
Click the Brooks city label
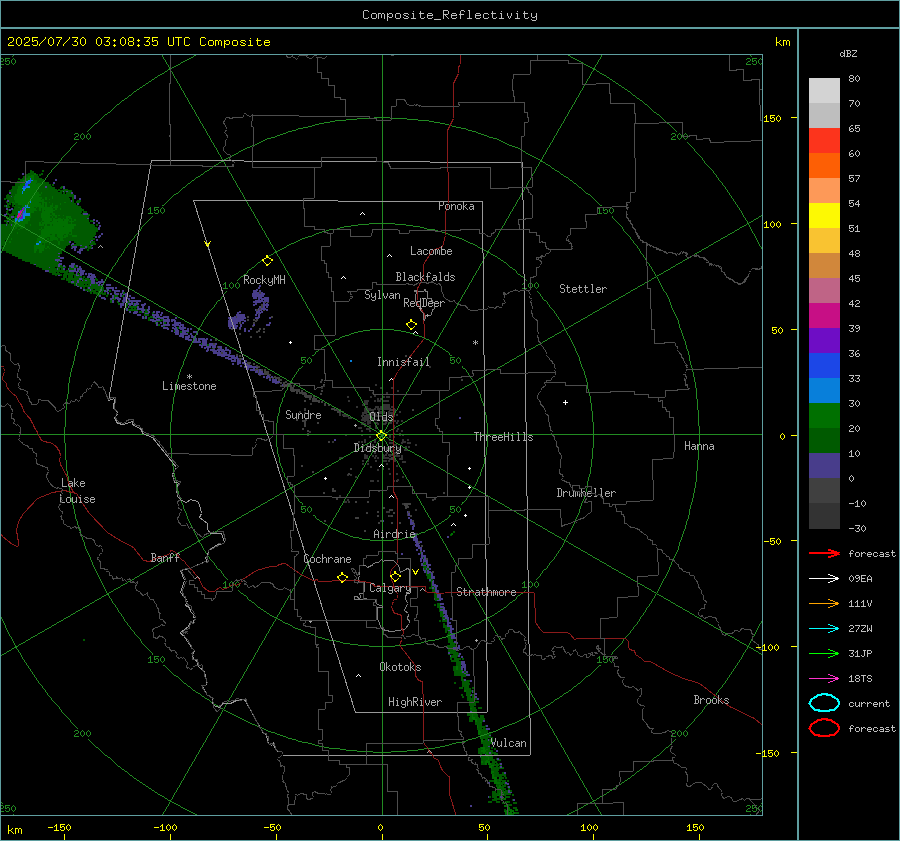(711, 700)
